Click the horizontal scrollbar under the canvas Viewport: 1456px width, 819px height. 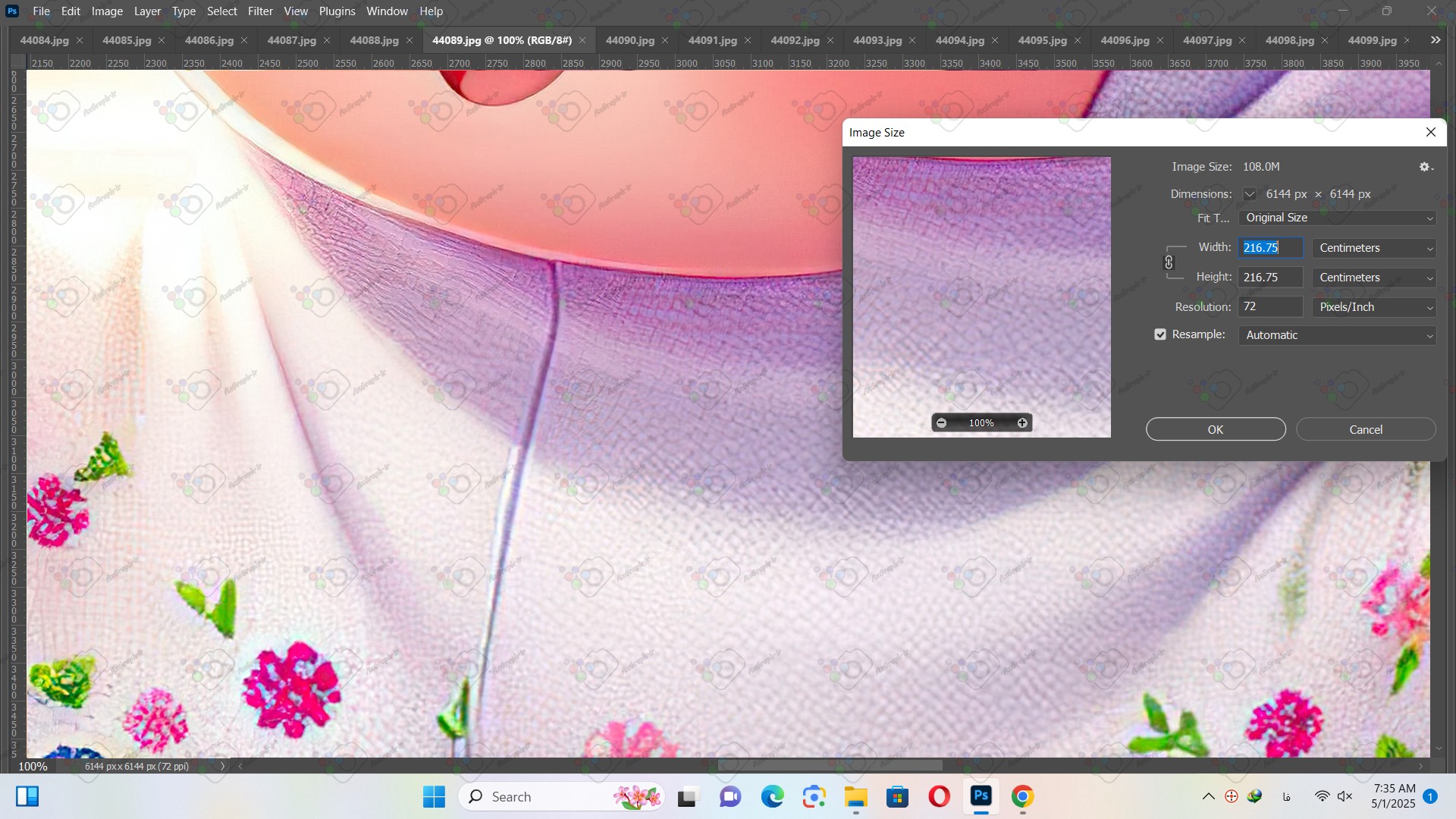(830, 766)
